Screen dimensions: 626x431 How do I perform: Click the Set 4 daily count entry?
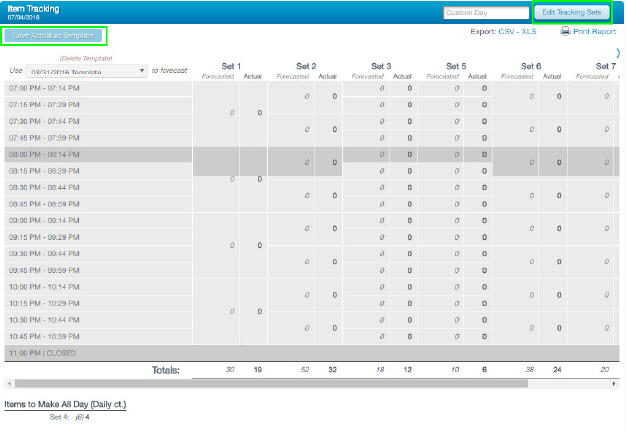(x=69, y=417)
